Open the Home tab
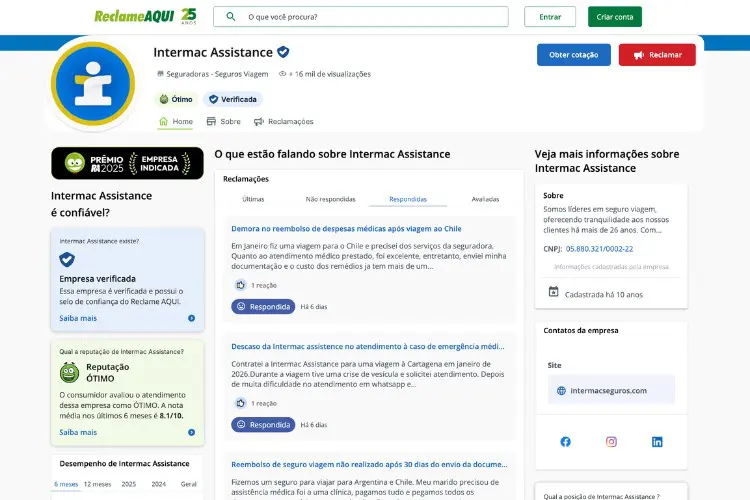Viewport: 750px width, 500px height. 176,122
